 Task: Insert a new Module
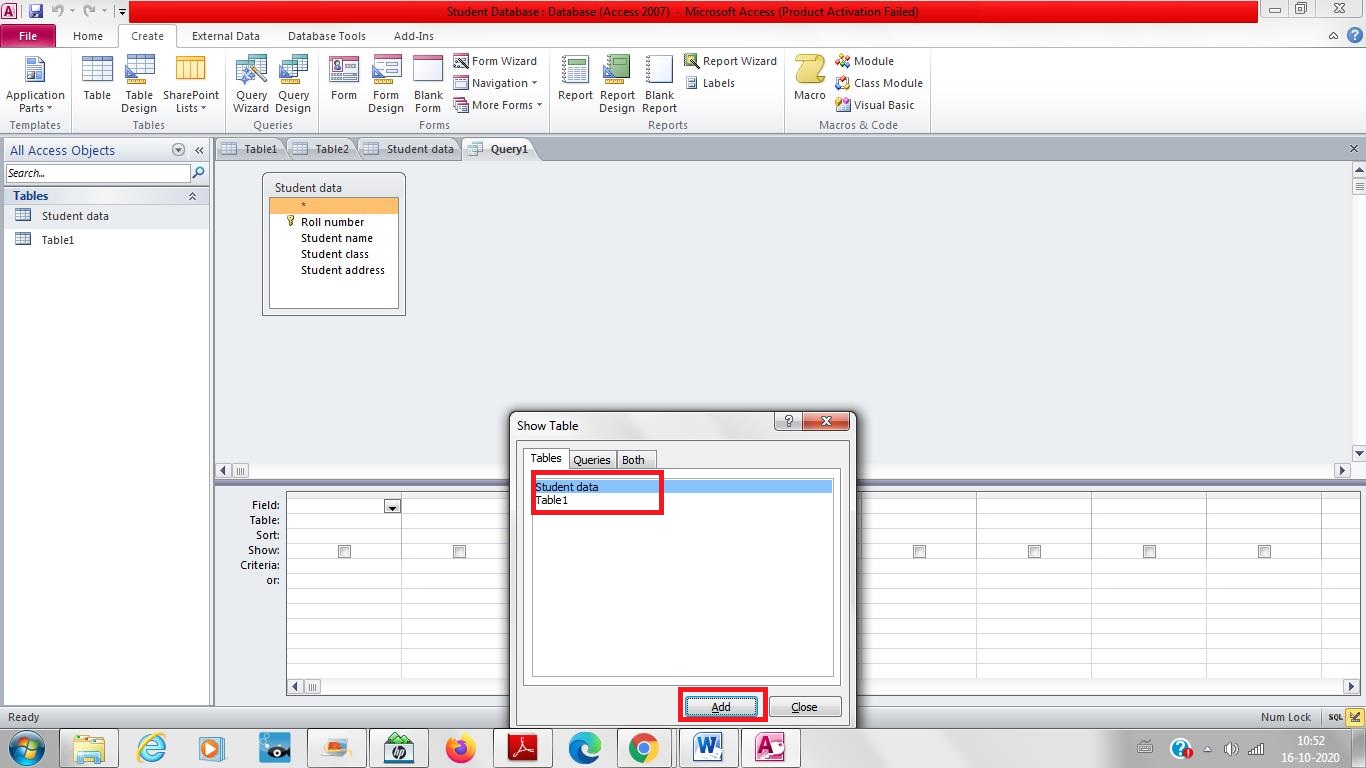[864, 61]
